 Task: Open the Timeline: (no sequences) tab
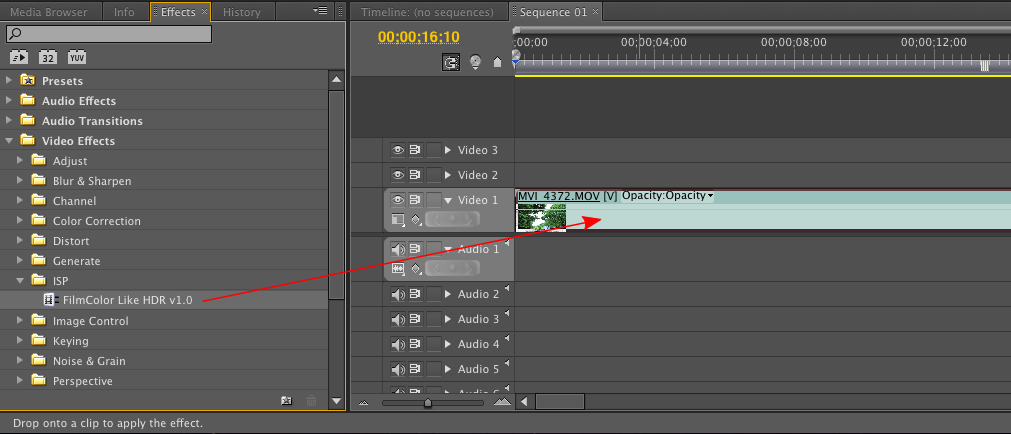tap(427, 12)
